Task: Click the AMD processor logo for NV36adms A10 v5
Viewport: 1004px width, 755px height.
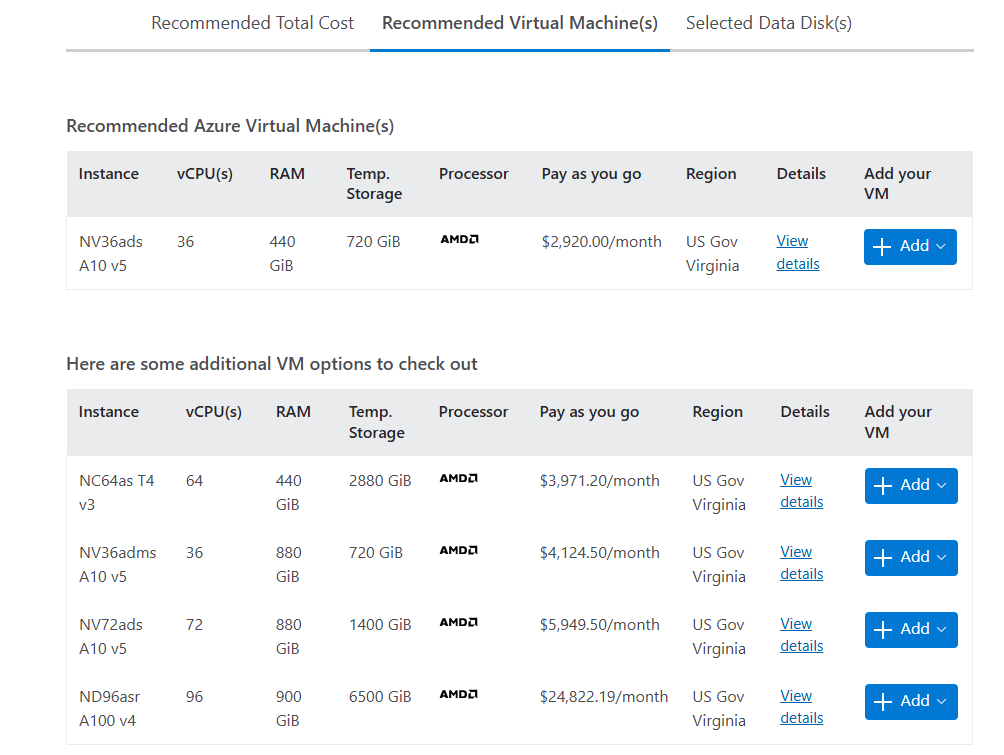Action: pos(458,550)
